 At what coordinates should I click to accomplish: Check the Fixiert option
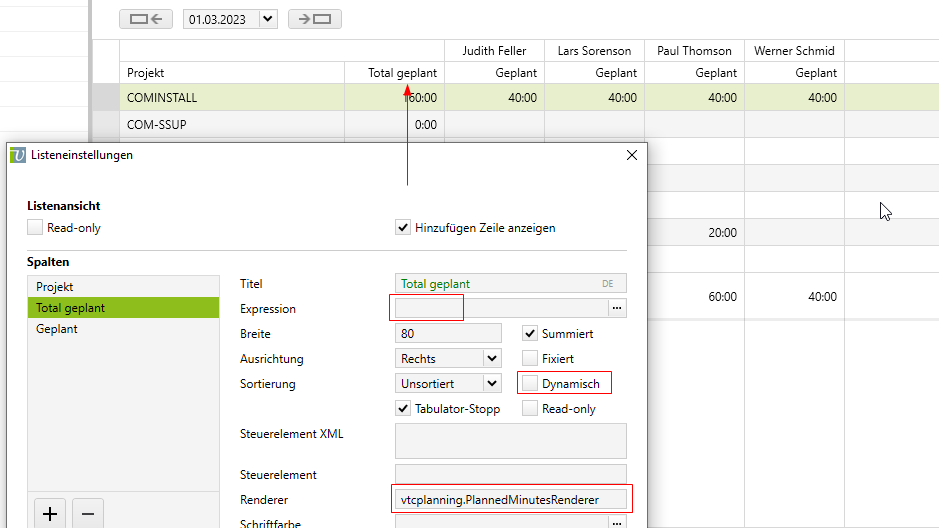(x=530, y=359)
